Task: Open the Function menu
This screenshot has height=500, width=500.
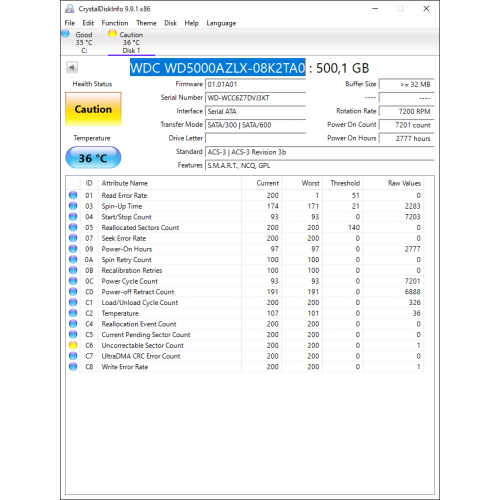Action: (115, 23)
